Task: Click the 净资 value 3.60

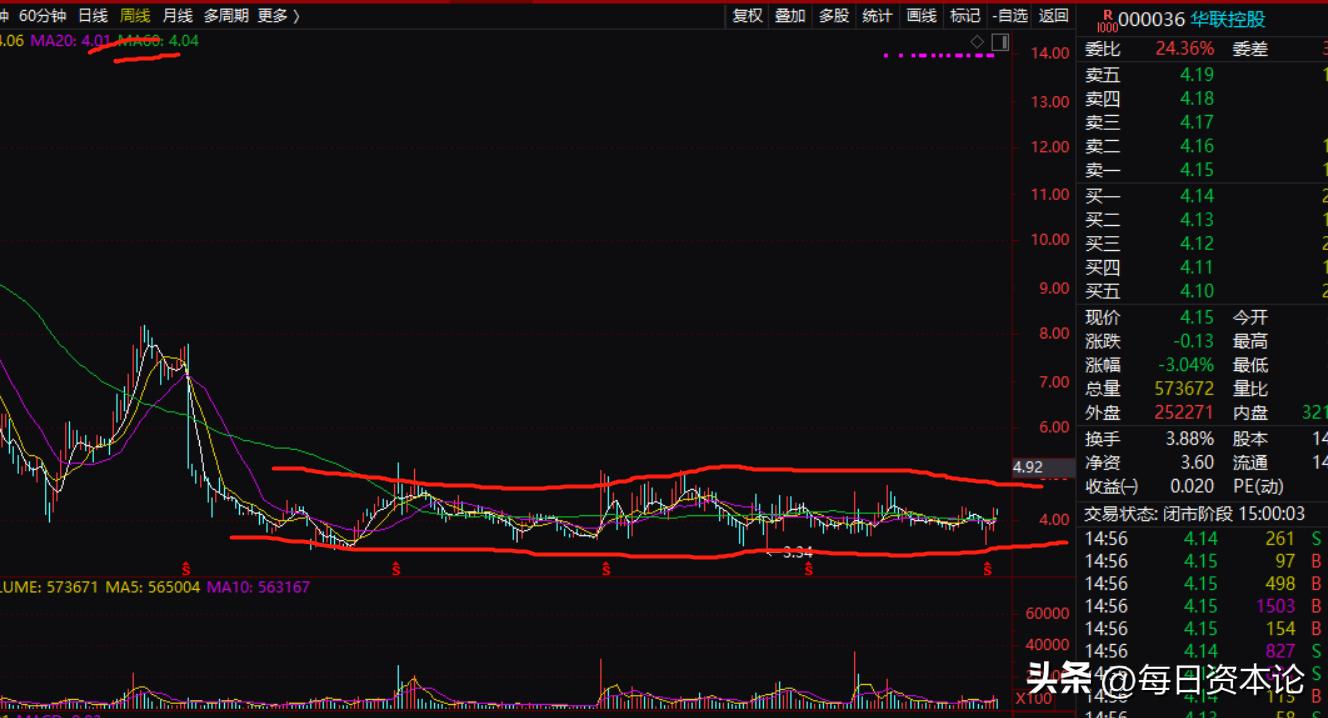Action: [1197, 463]
